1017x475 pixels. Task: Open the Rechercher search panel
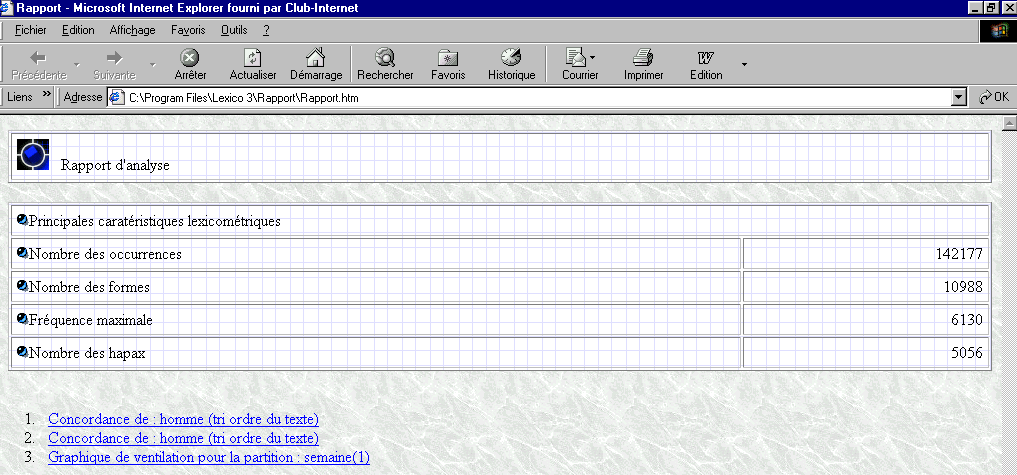pyautogui.click(x=385, y=58)
